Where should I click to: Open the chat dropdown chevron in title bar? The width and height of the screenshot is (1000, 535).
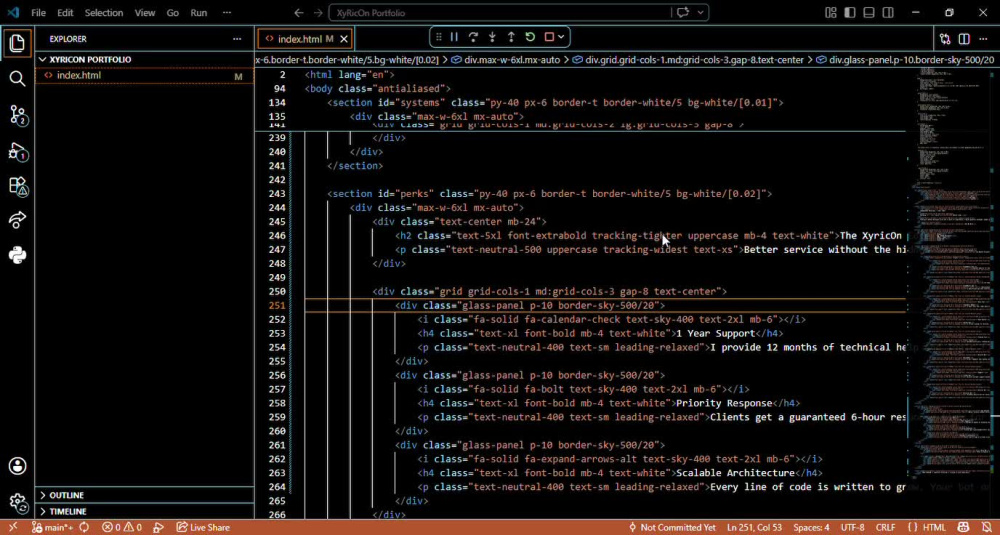point(701,13)
